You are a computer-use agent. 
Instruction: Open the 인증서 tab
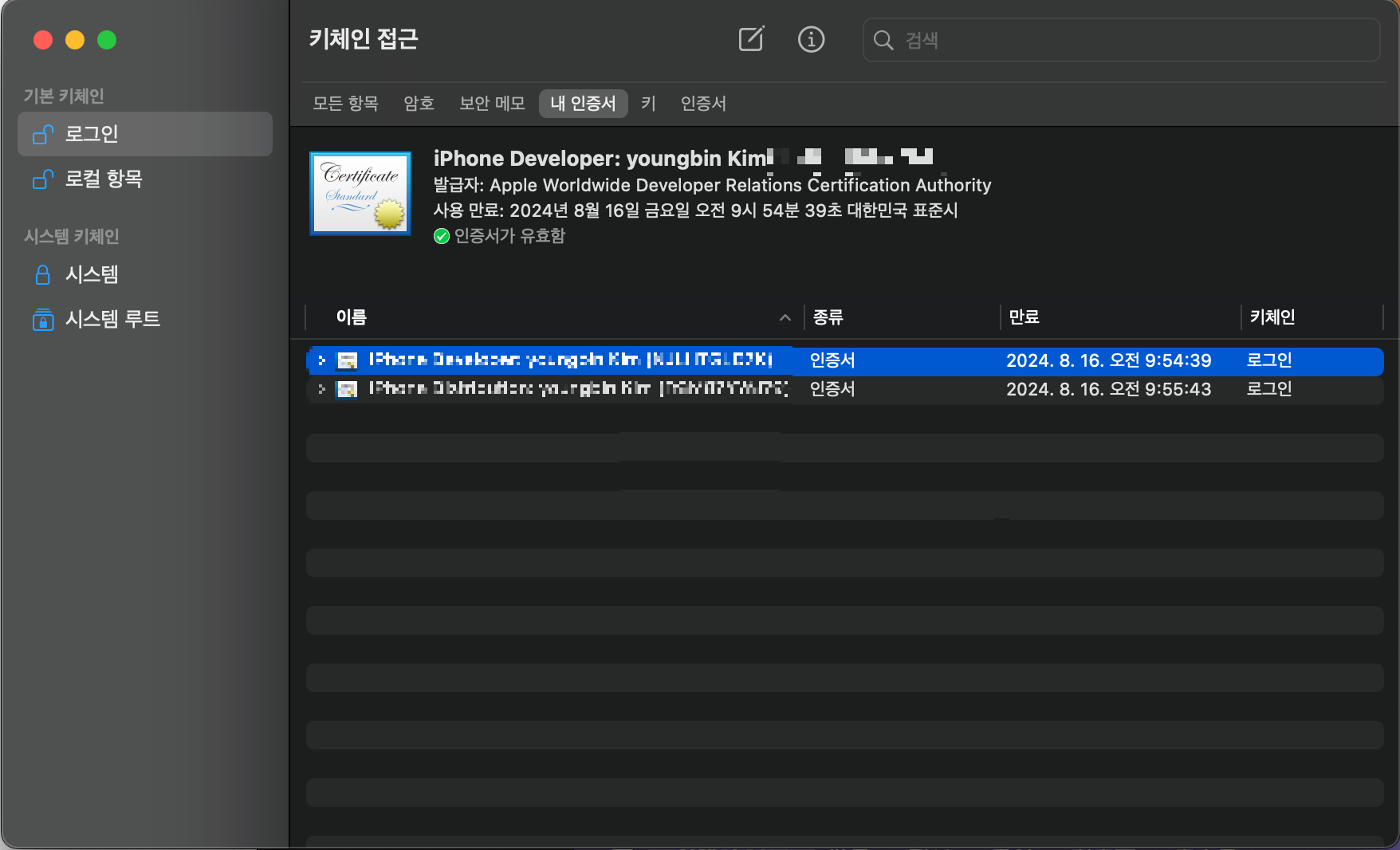coord(703,104)
